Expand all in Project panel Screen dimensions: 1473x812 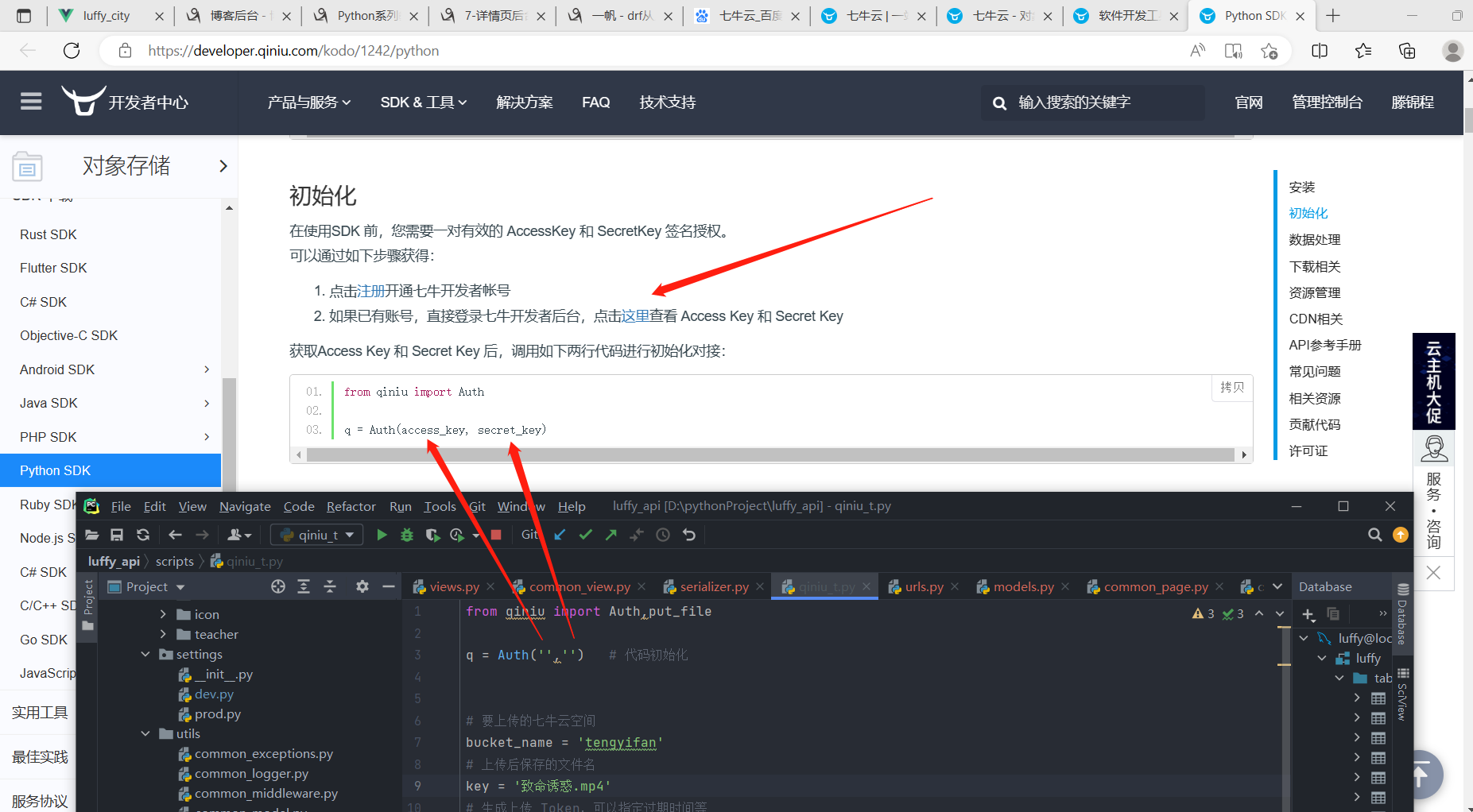(x=304, y=586)
